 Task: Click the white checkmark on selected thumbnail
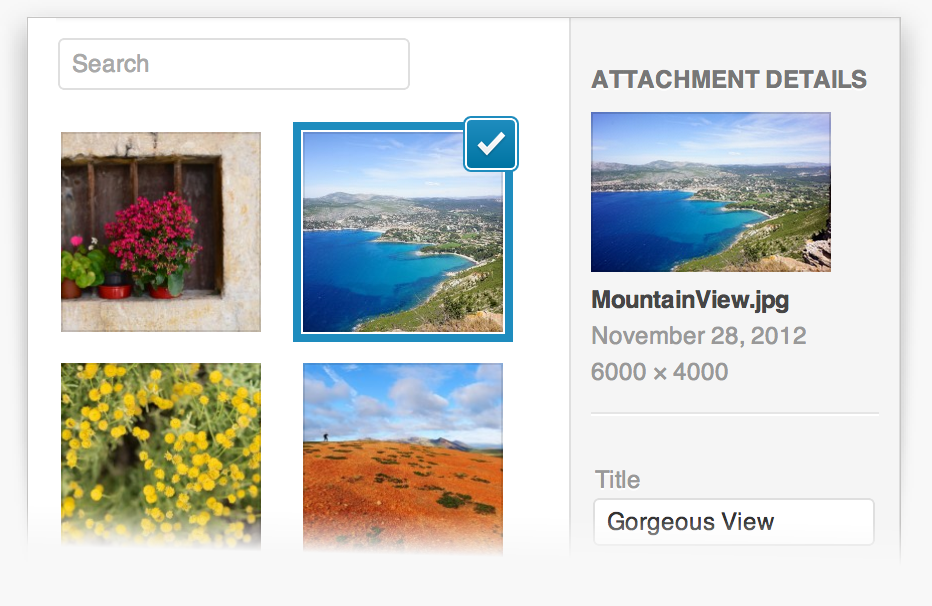(x=491, y=144)
